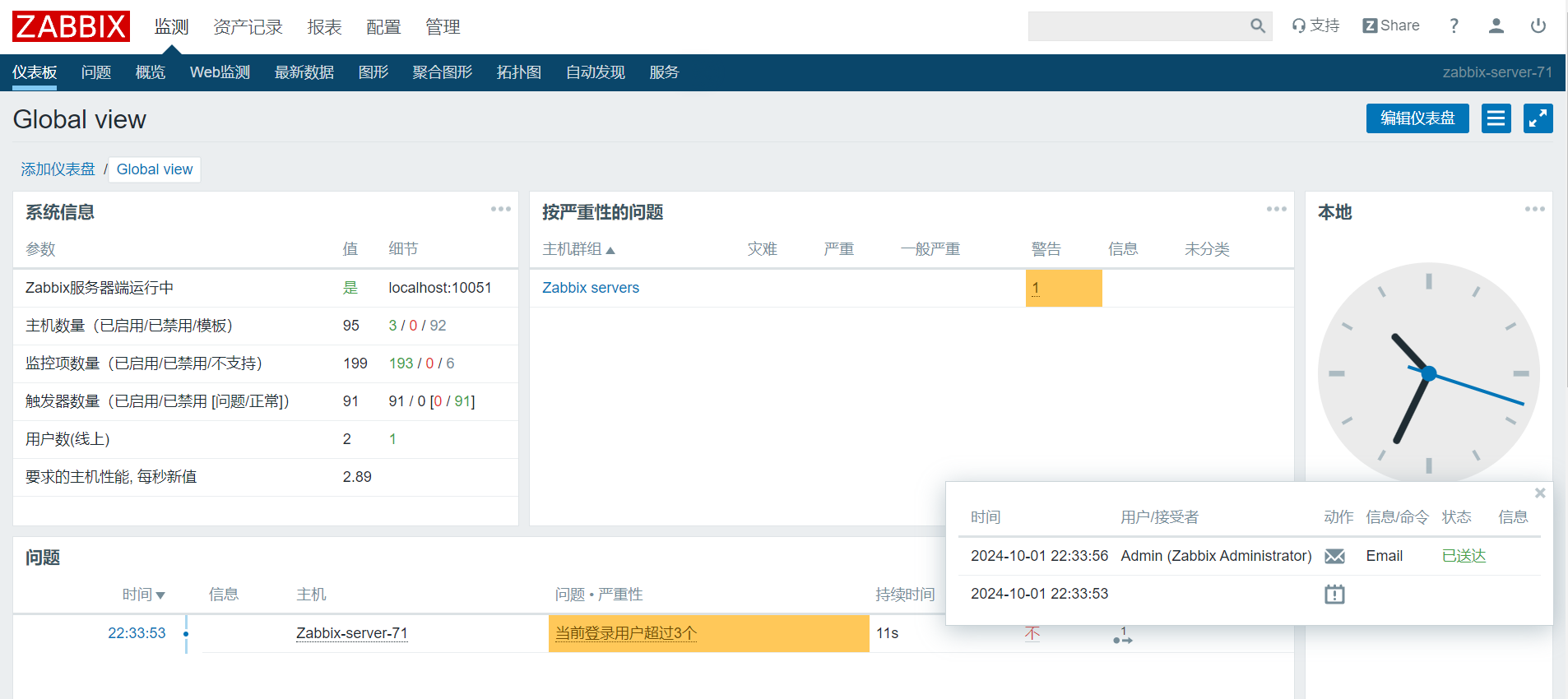Open the 系统信息 widget three-dot menu
The image size is (1568, 699).
pyautogui.click(x=501, y=209)
